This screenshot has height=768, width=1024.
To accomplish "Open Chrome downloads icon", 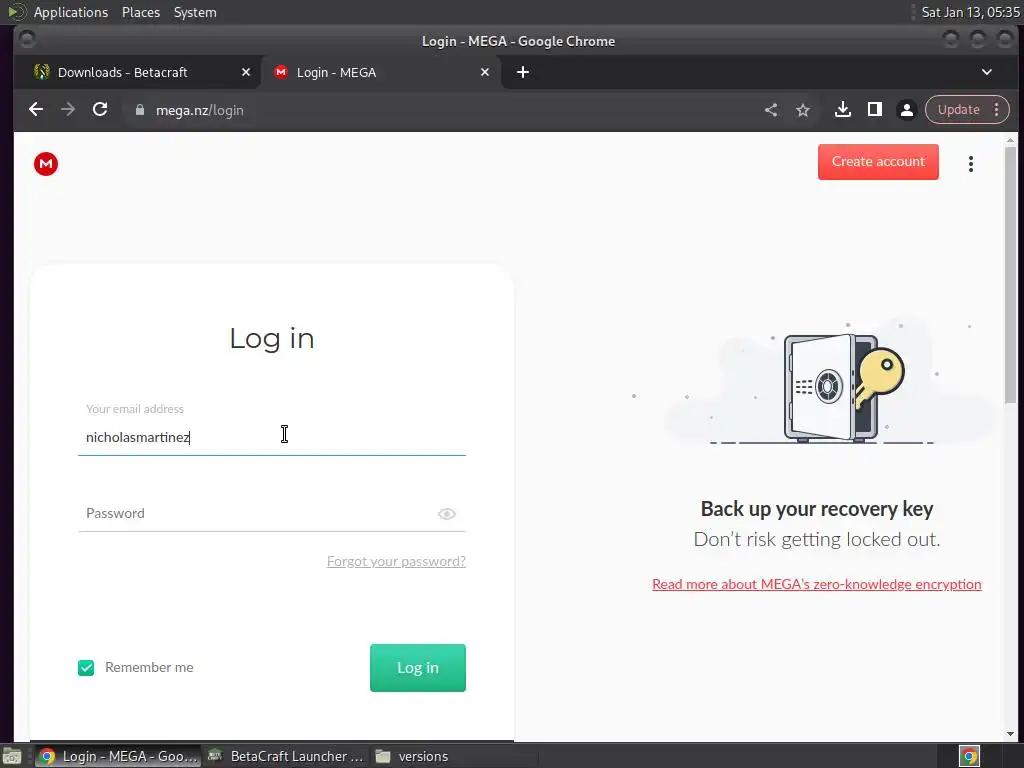I will pos(843,110).
